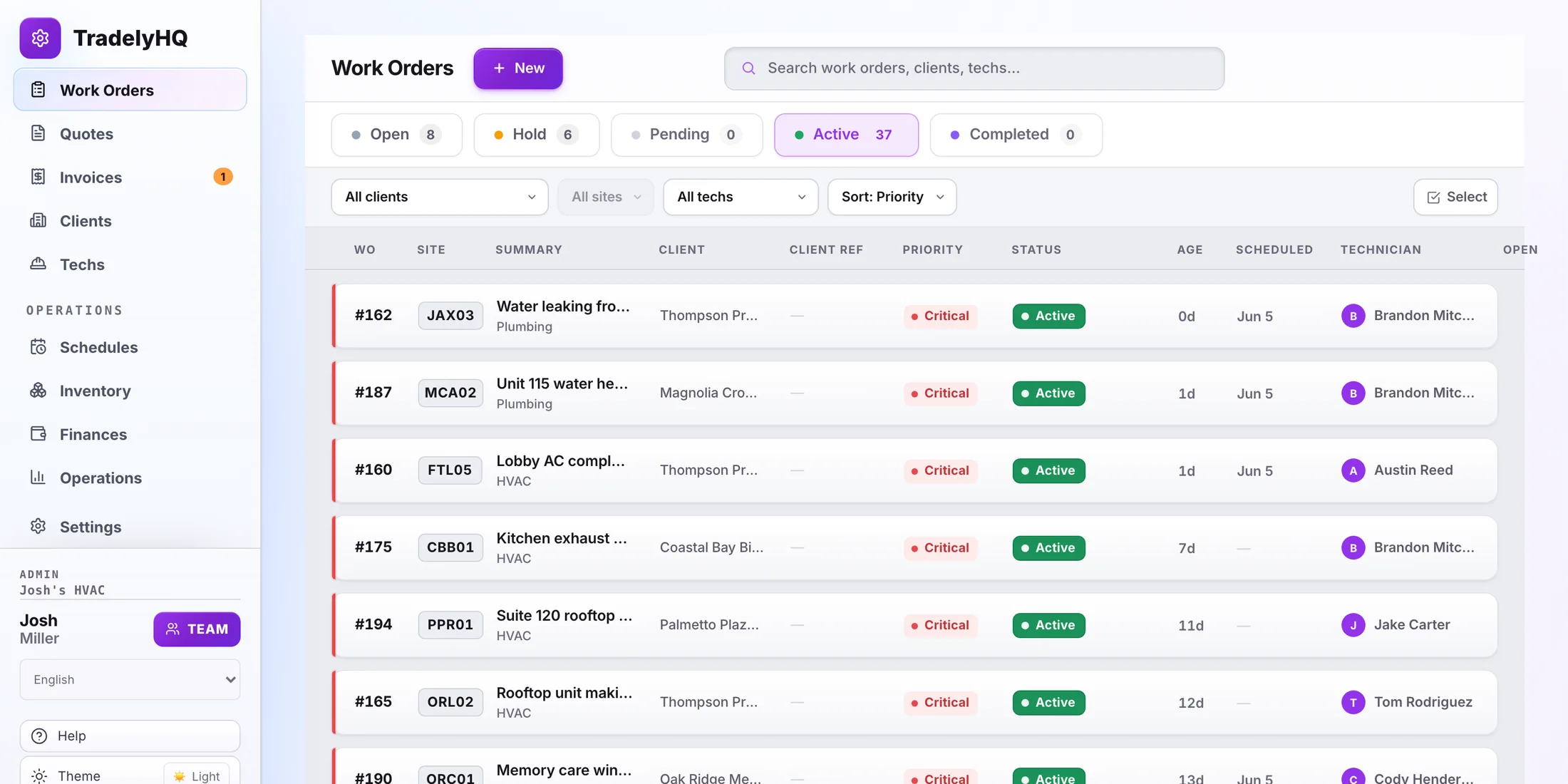This screenshot has width=1568, height=784.
Task: Sort by the WO column header
Action: (x=364, y=249)
